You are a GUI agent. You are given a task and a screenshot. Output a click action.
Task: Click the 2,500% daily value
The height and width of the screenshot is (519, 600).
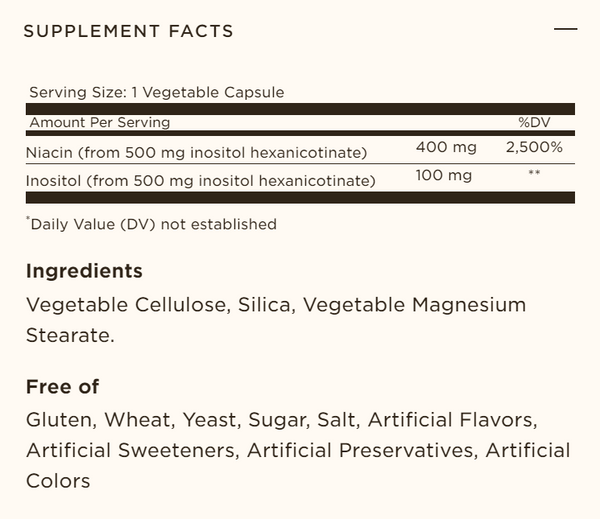[x=535, y=147]
